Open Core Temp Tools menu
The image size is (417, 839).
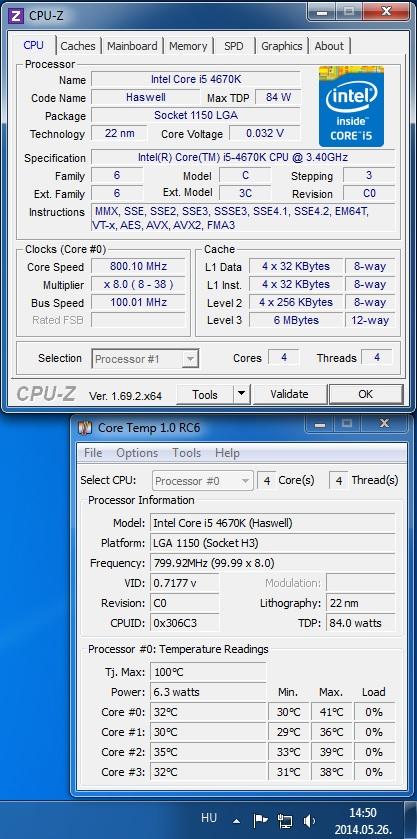[186, 453]
